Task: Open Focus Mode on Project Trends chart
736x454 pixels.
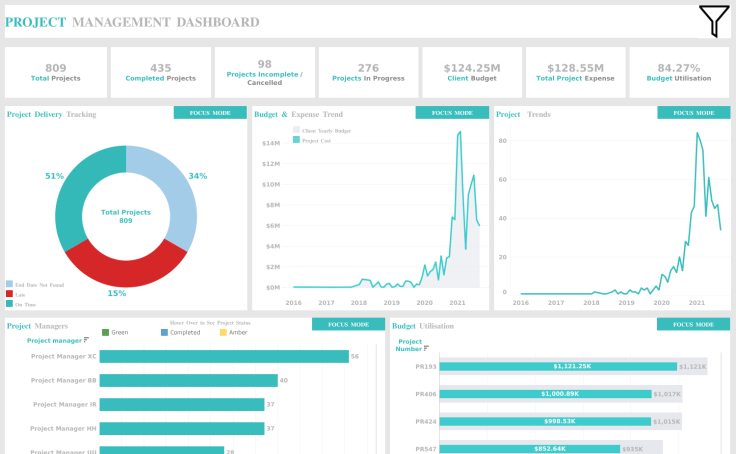Action: tap(693, 113)
